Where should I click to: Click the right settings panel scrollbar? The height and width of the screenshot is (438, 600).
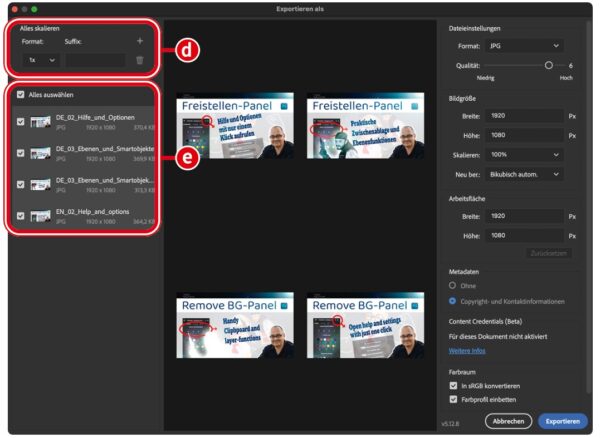[x=588, y=207]
